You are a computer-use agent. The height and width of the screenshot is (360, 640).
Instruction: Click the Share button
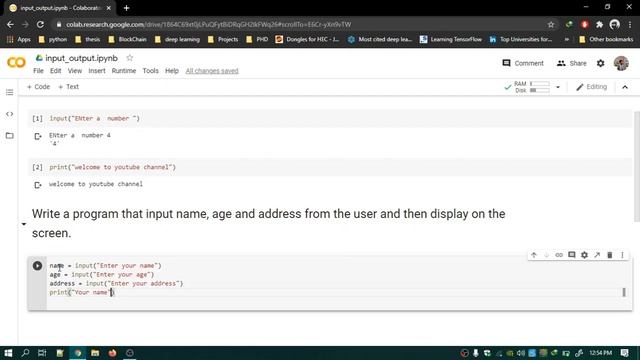571,63
